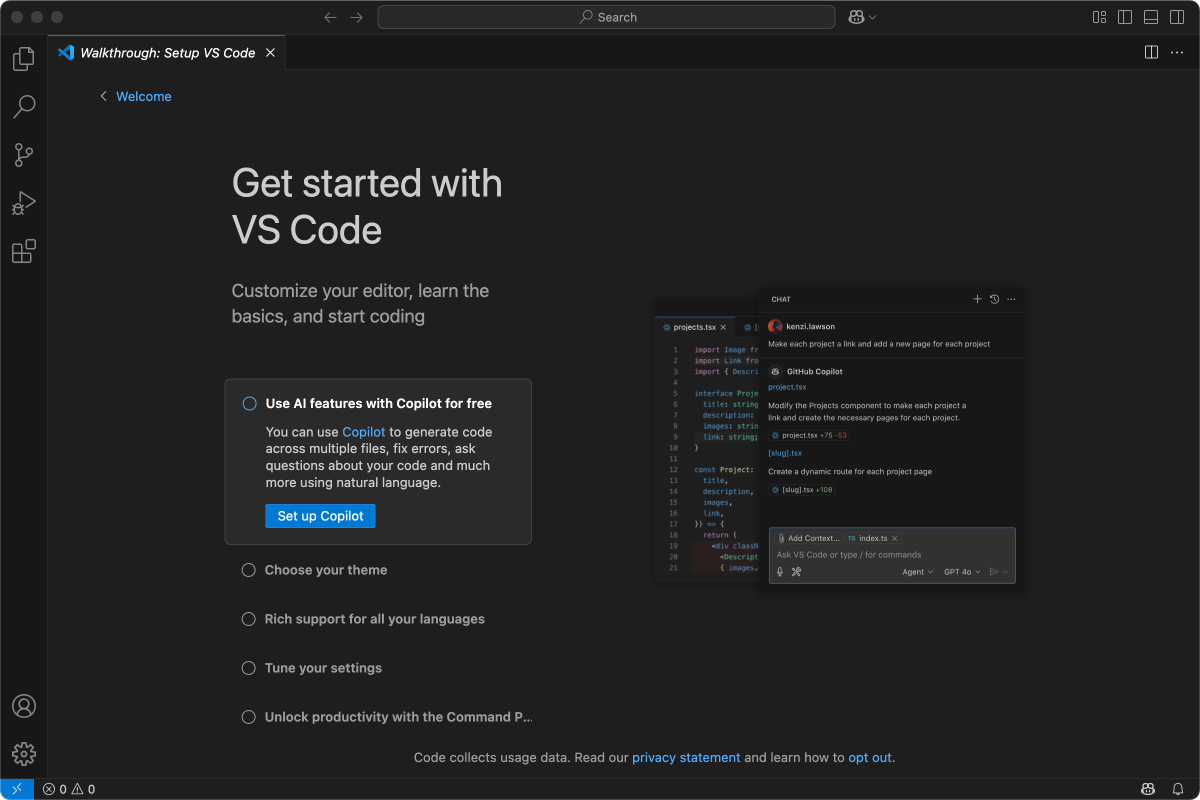1200x800 pixels.
Task: Open the Manage gear menu
Action: [23, 754]
